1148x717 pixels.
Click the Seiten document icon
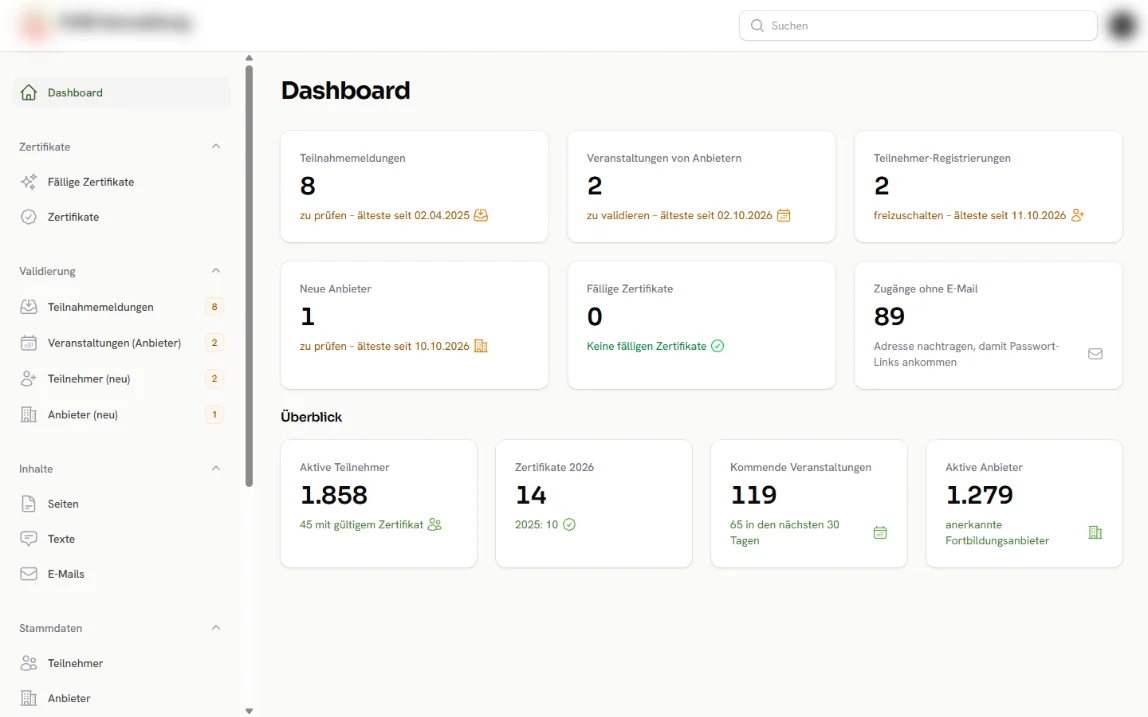coord(29,504)
